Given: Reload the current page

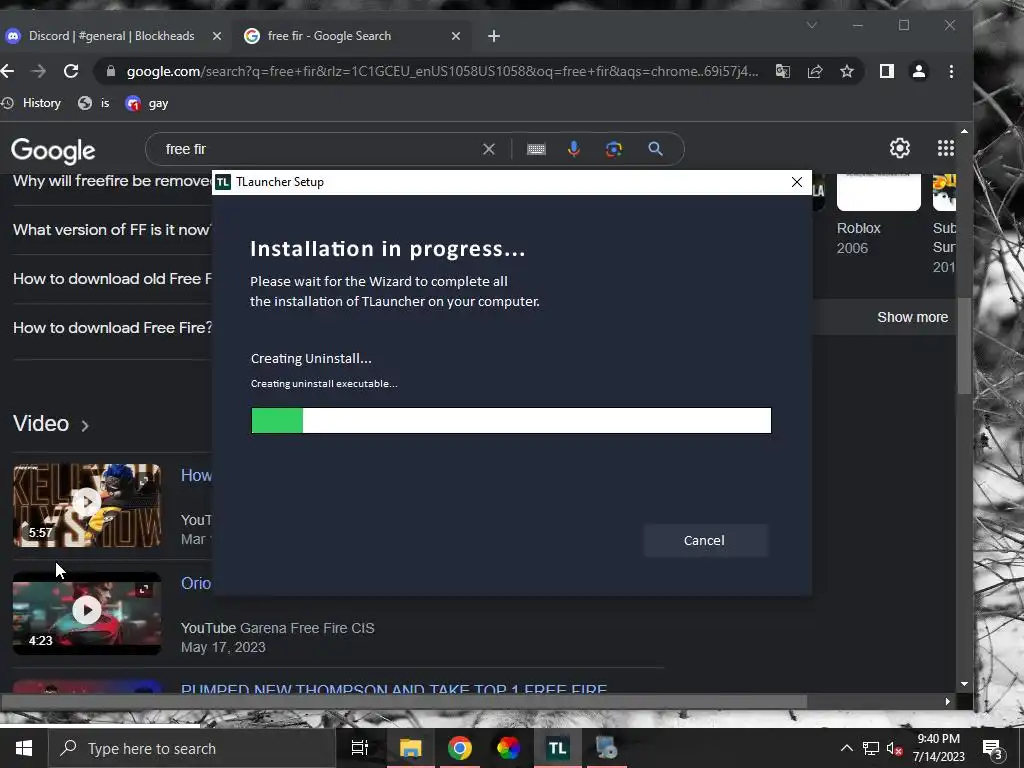Looking at the screenshot, I should point(71,71).
